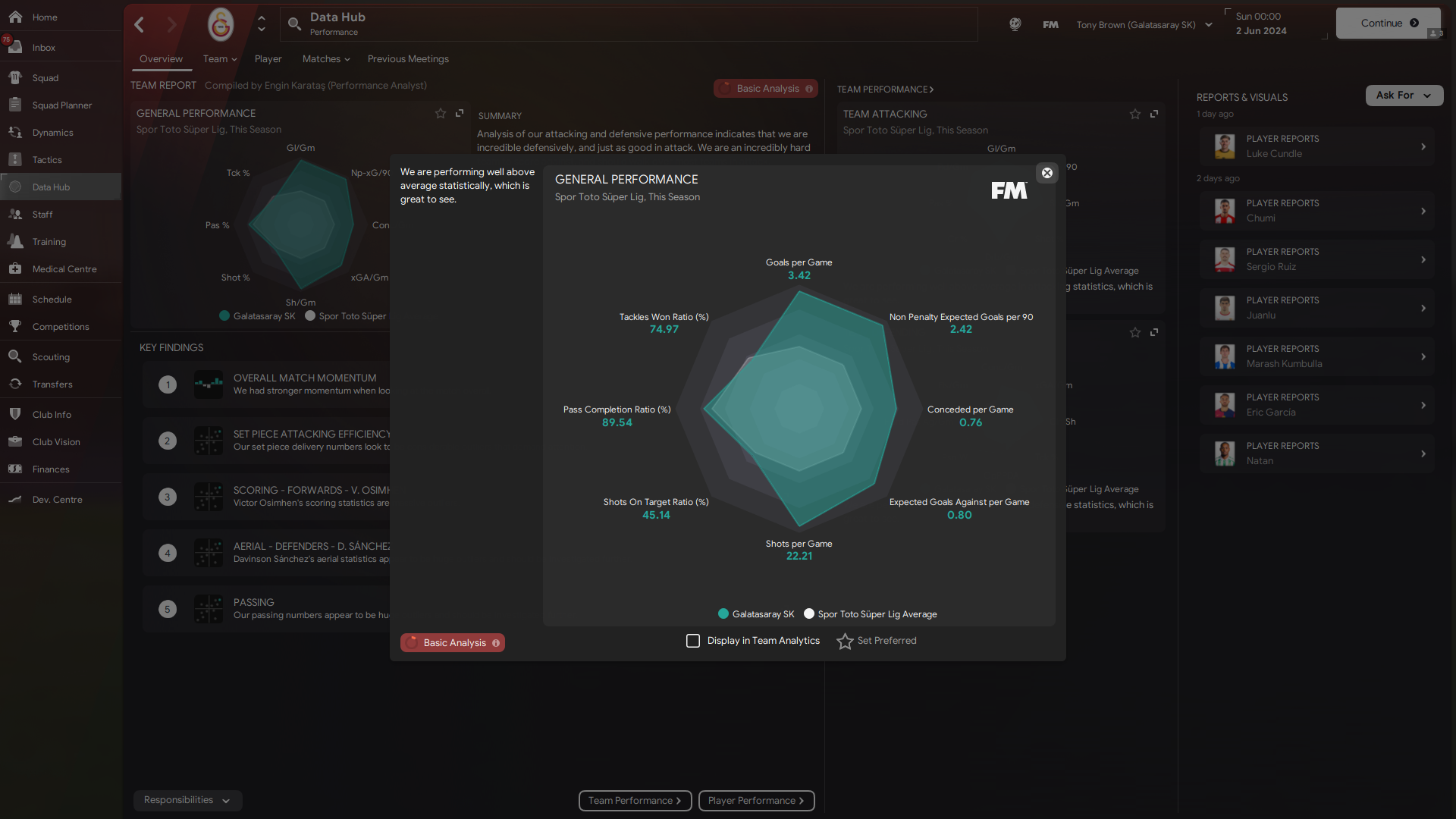Image resolution: width=1456 pixels, height=819 pixels.
Task: Expand the Responsibilities dropdown
Action: point(187,800)
